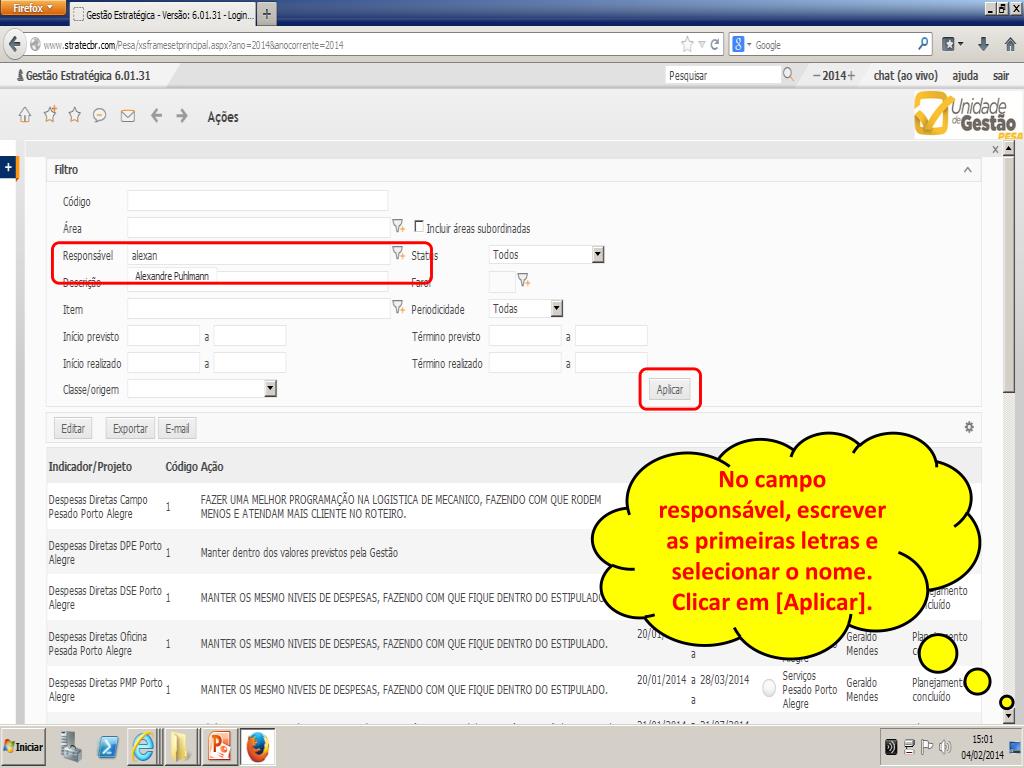
Task: Collapse the Filtro panel chevron
Action: pos(968,170)
